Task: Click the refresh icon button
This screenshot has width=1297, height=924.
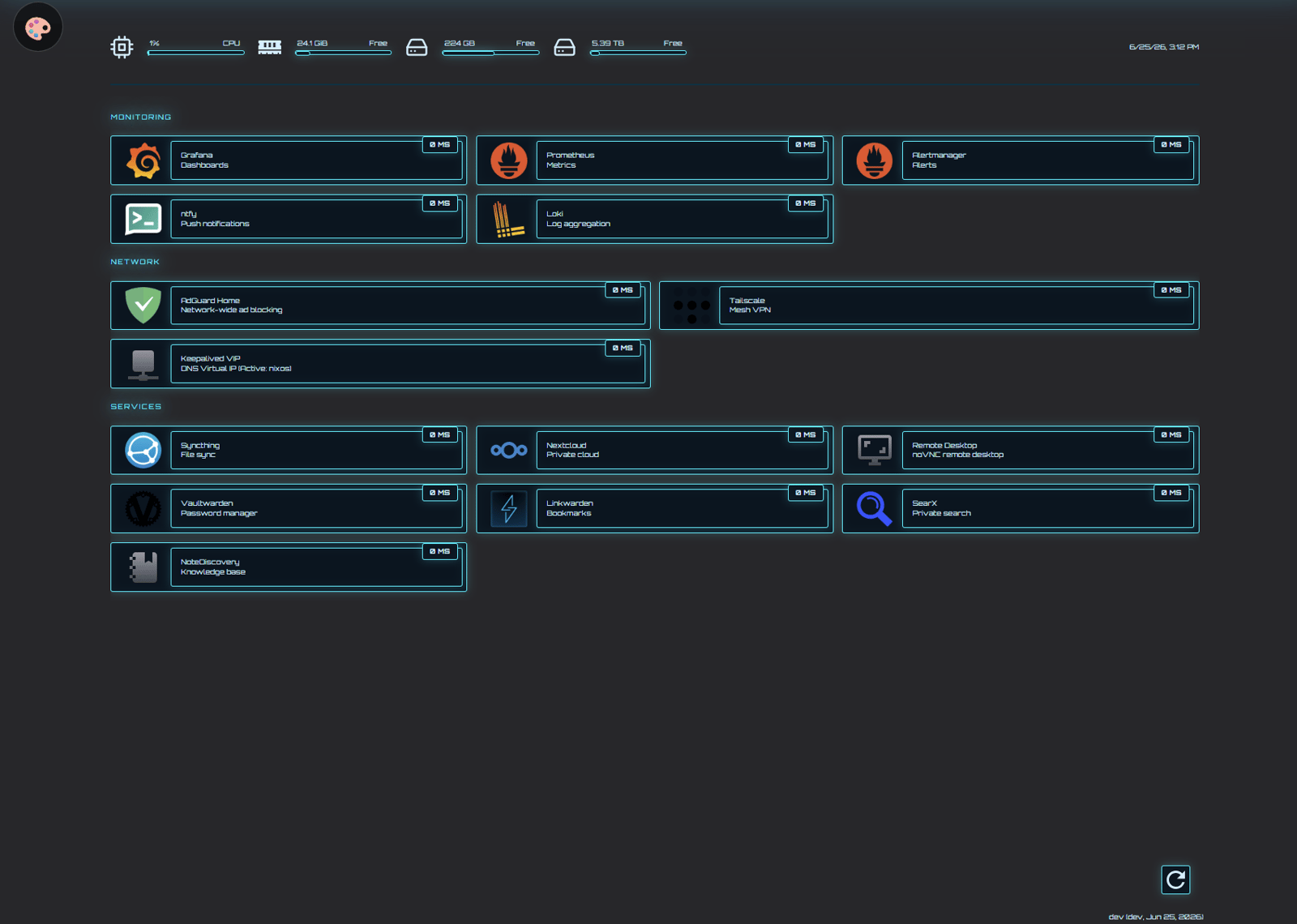Action: [x=1175, y=879]
